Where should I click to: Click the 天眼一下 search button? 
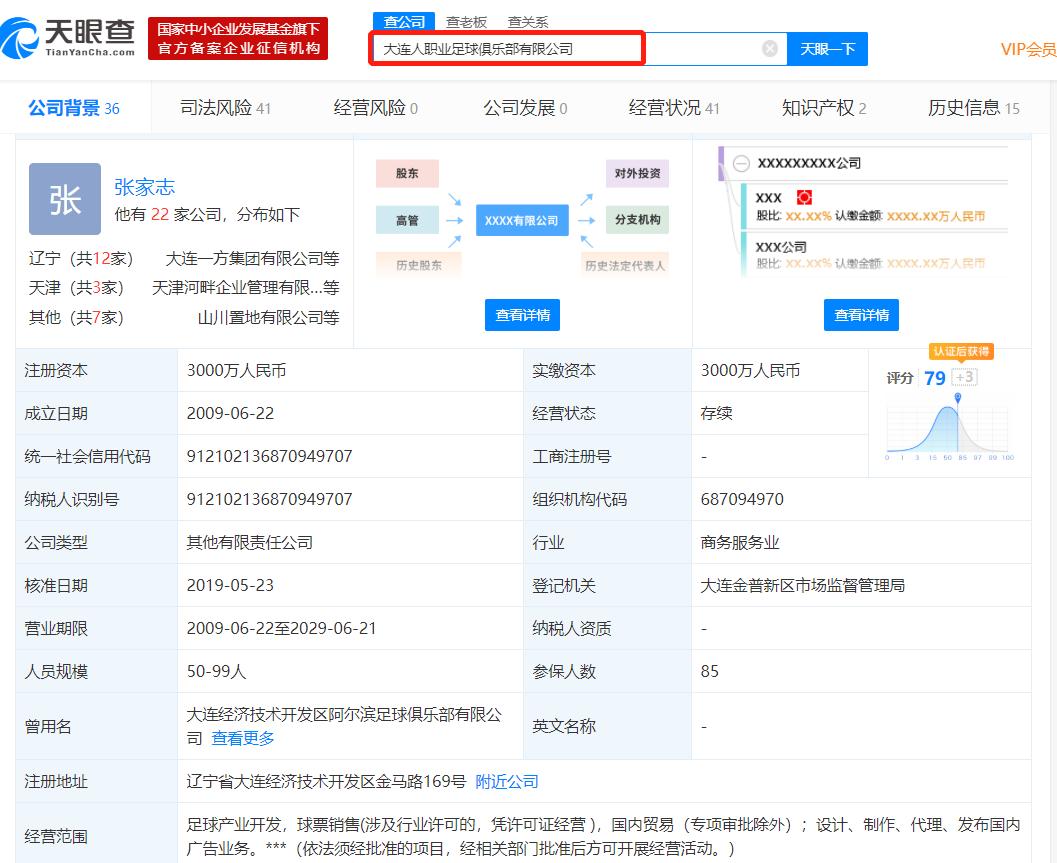coord(827,48)
